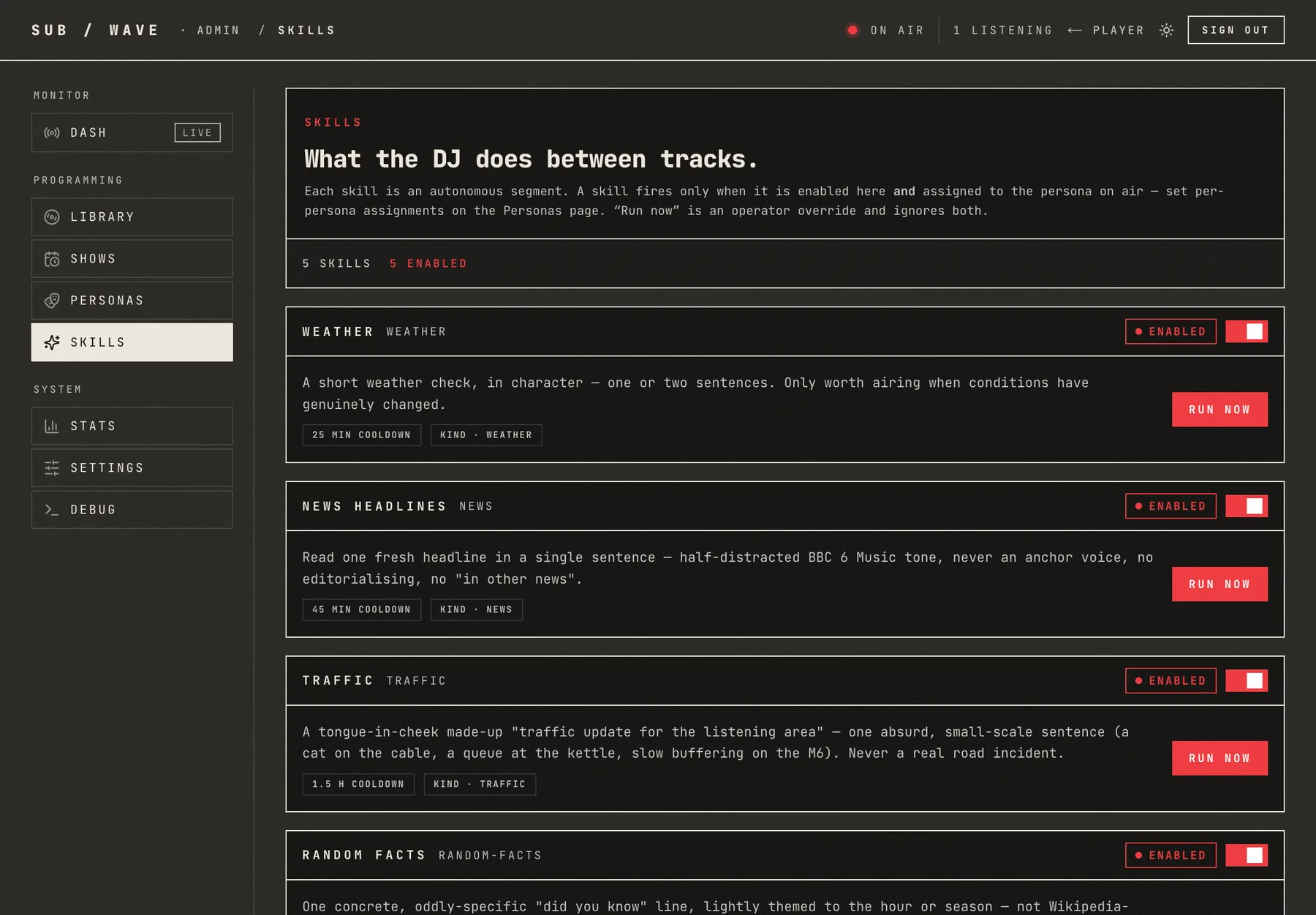This screenshot has width=1316, height=915.
Task: Click the Stats bar chart icon
Action: (x=52, y=426)
